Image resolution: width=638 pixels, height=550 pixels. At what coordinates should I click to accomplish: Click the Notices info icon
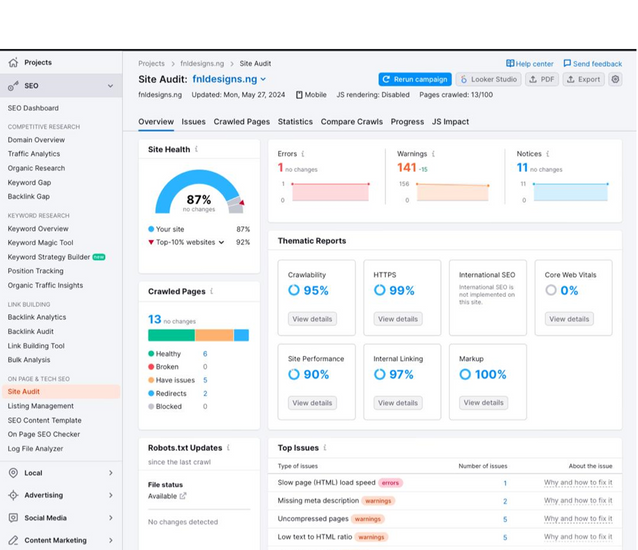point(548,154)
